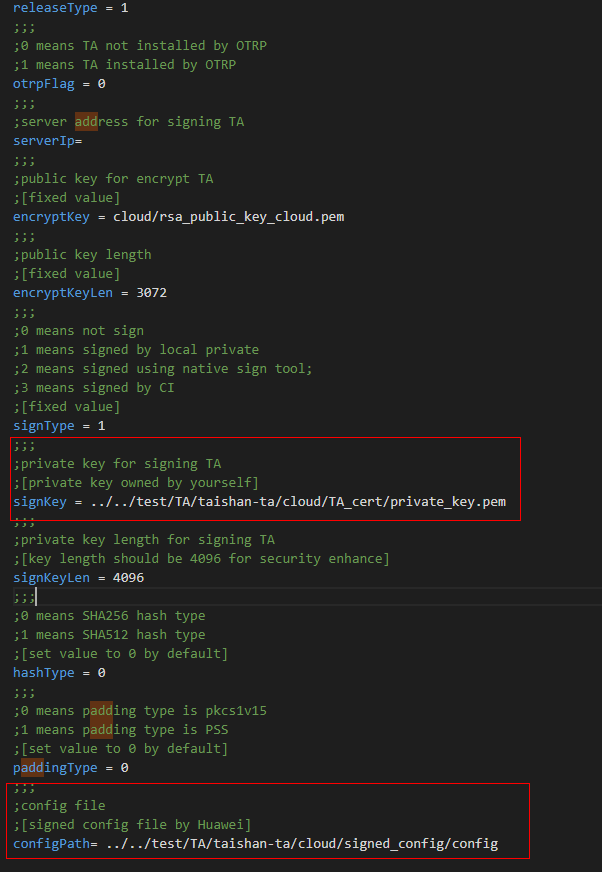The width and height of the screenshot is (602, 872).
Task: Click ';0 means SHA256 hash type' comment
Action: (x=109, y=616)
